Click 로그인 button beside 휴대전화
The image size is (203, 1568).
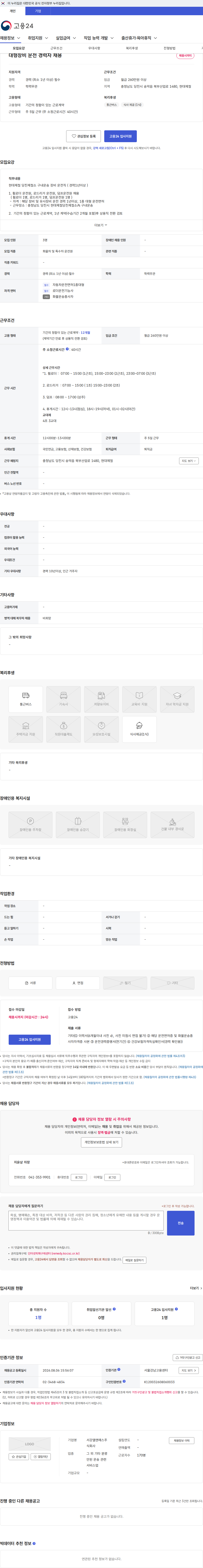coord(79,1177)
